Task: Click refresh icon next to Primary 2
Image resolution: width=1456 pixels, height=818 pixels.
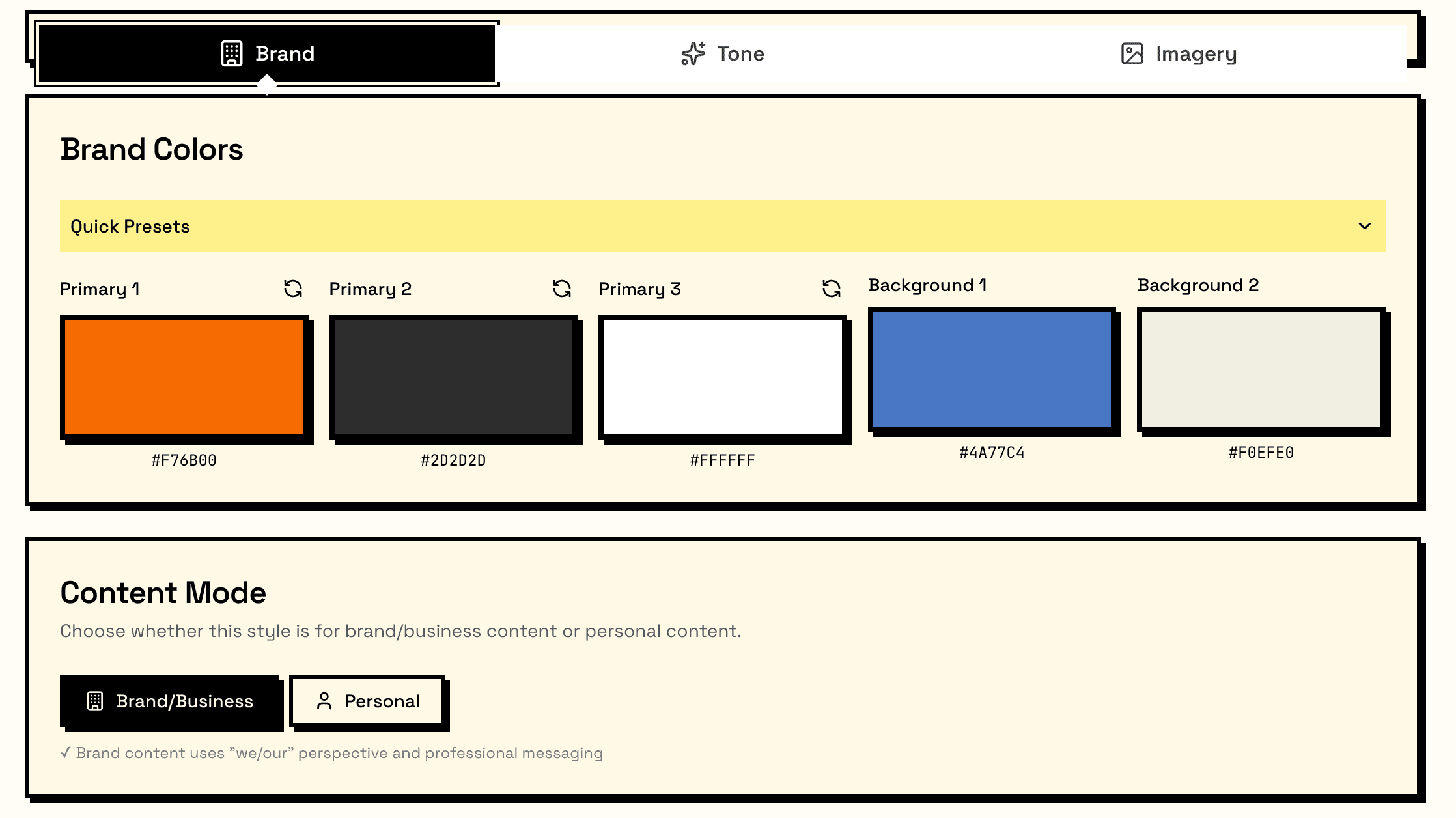Action: point(562,289)
